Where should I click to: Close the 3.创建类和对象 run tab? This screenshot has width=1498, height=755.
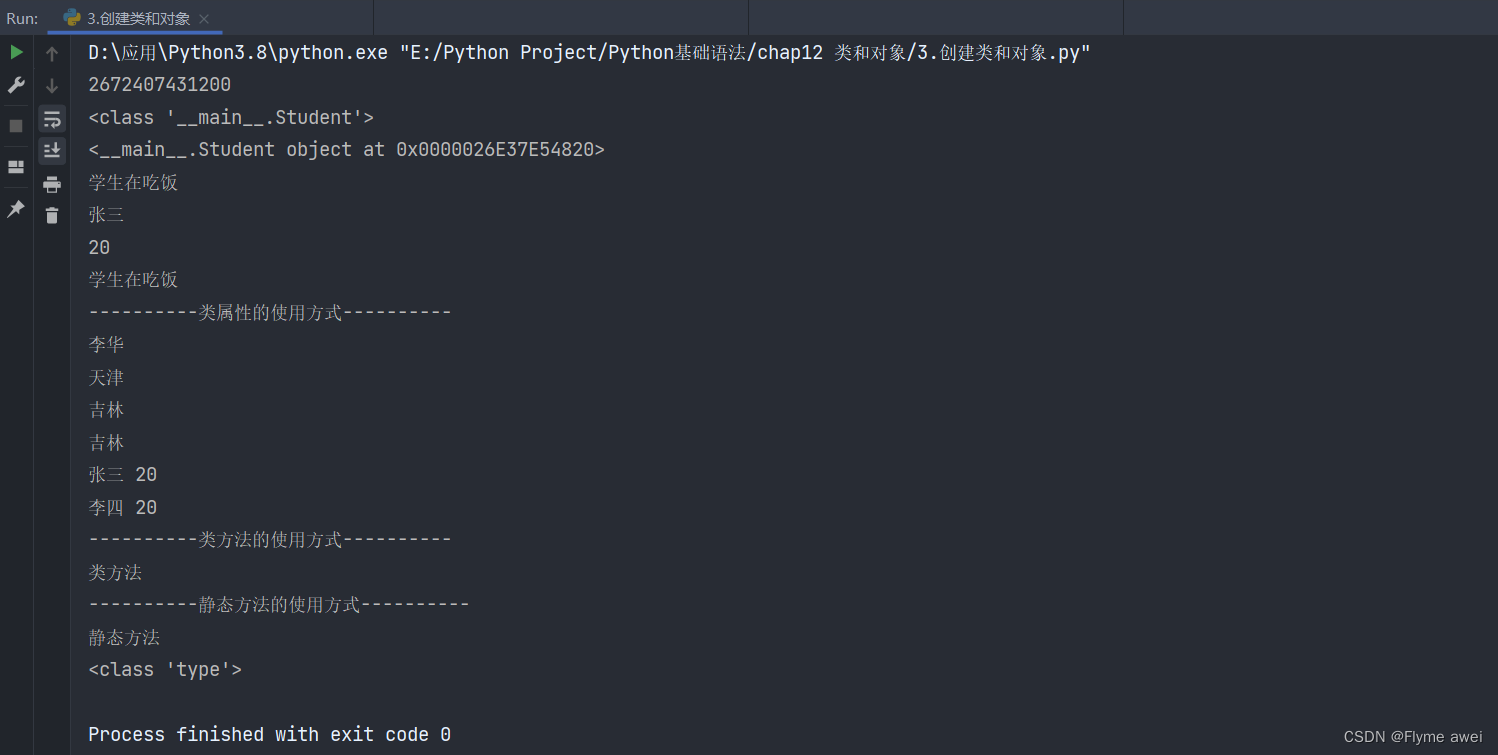205,19
